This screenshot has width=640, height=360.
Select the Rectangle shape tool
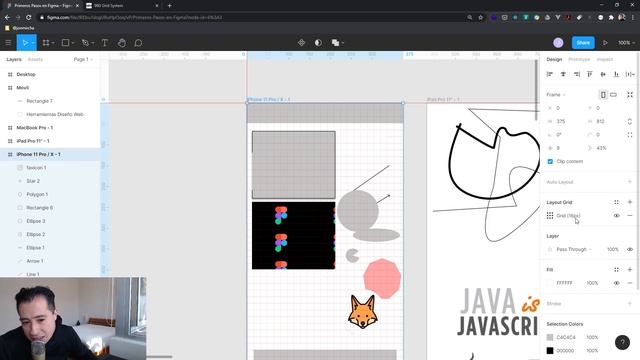[65, 42]
